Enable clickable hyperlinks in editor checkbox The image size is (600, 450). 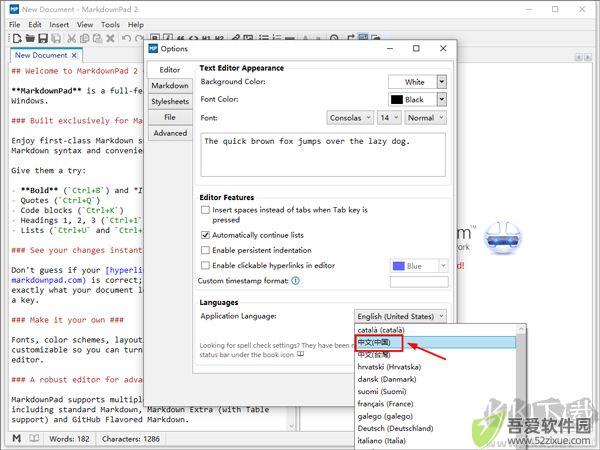point(205,266)
